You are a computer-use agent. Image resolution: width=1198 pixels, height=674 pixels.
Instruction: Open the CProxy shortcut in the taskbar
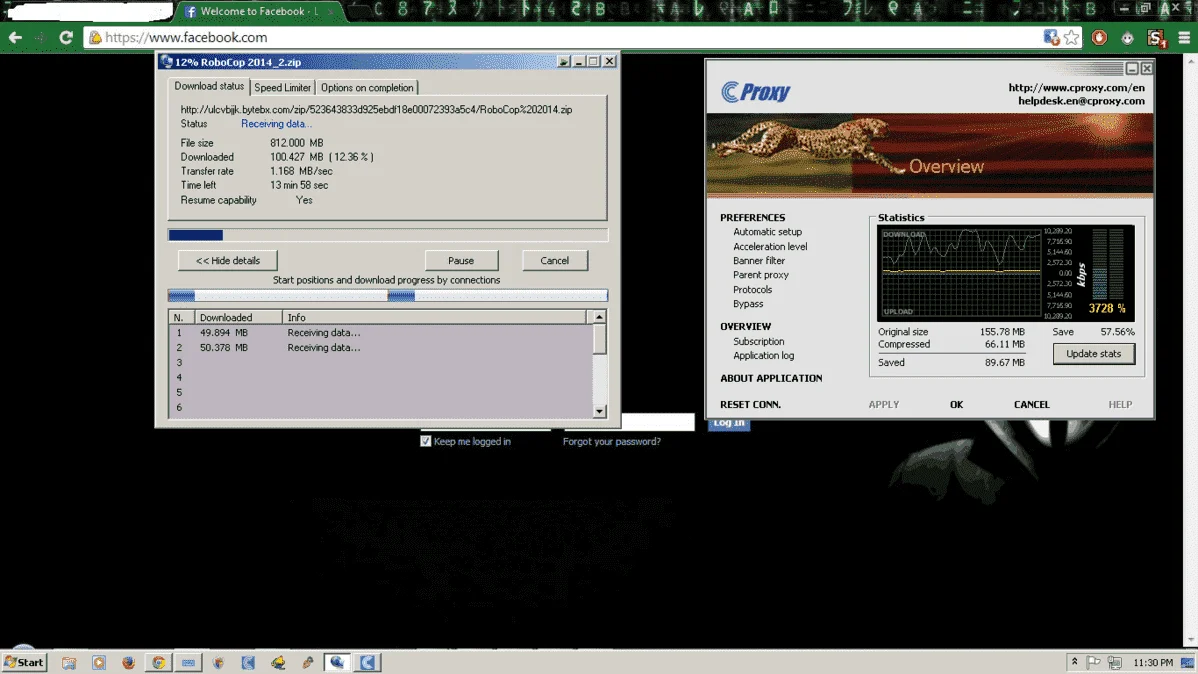[x=248, y=663]
